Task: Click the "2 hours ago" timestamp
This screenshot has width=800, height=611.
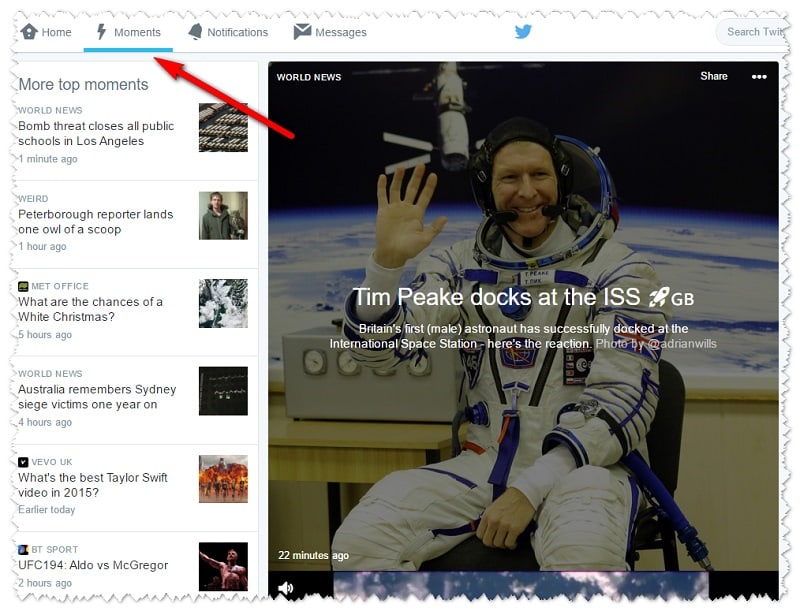Action: 45,583
